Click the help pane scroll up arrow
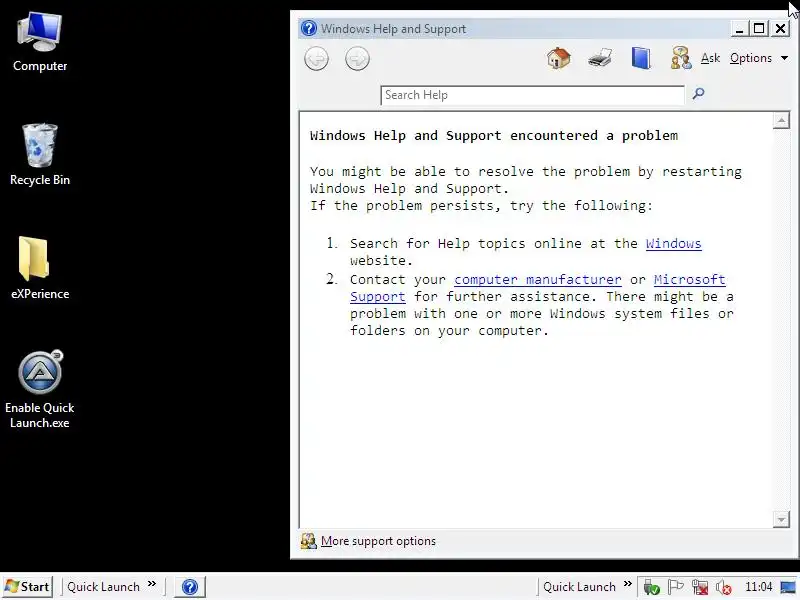The image size is (800, 600). [x=781, y=120]
